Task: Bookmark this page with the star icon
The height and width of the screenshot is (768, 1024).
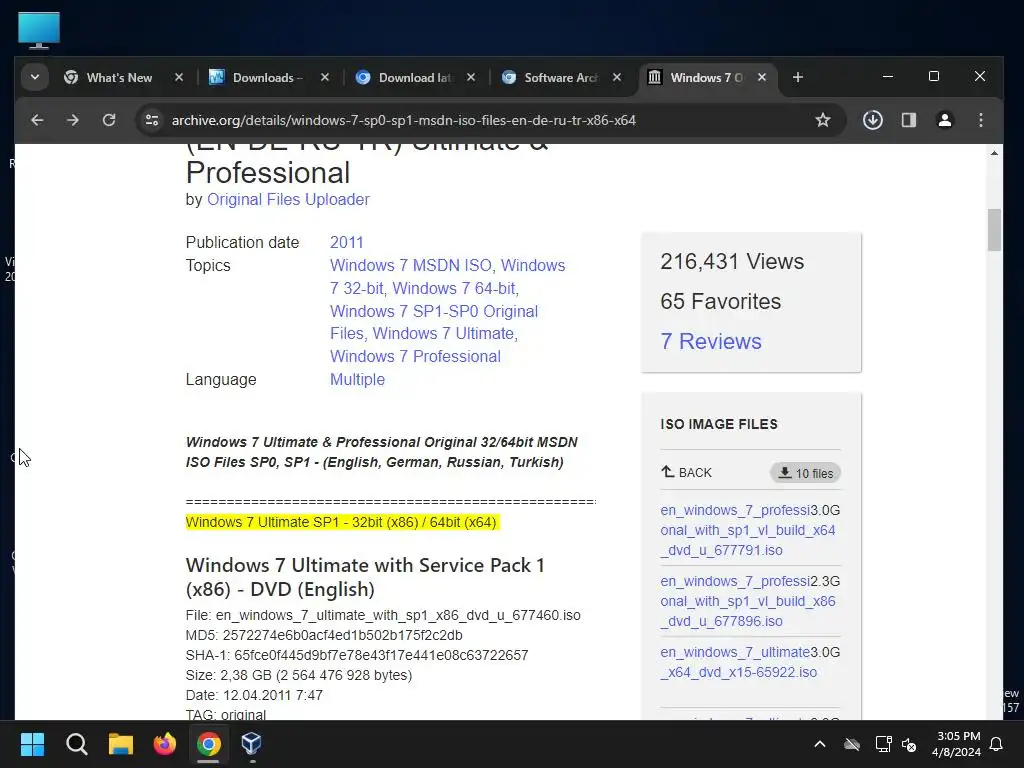Action: [x=823, y=120]
